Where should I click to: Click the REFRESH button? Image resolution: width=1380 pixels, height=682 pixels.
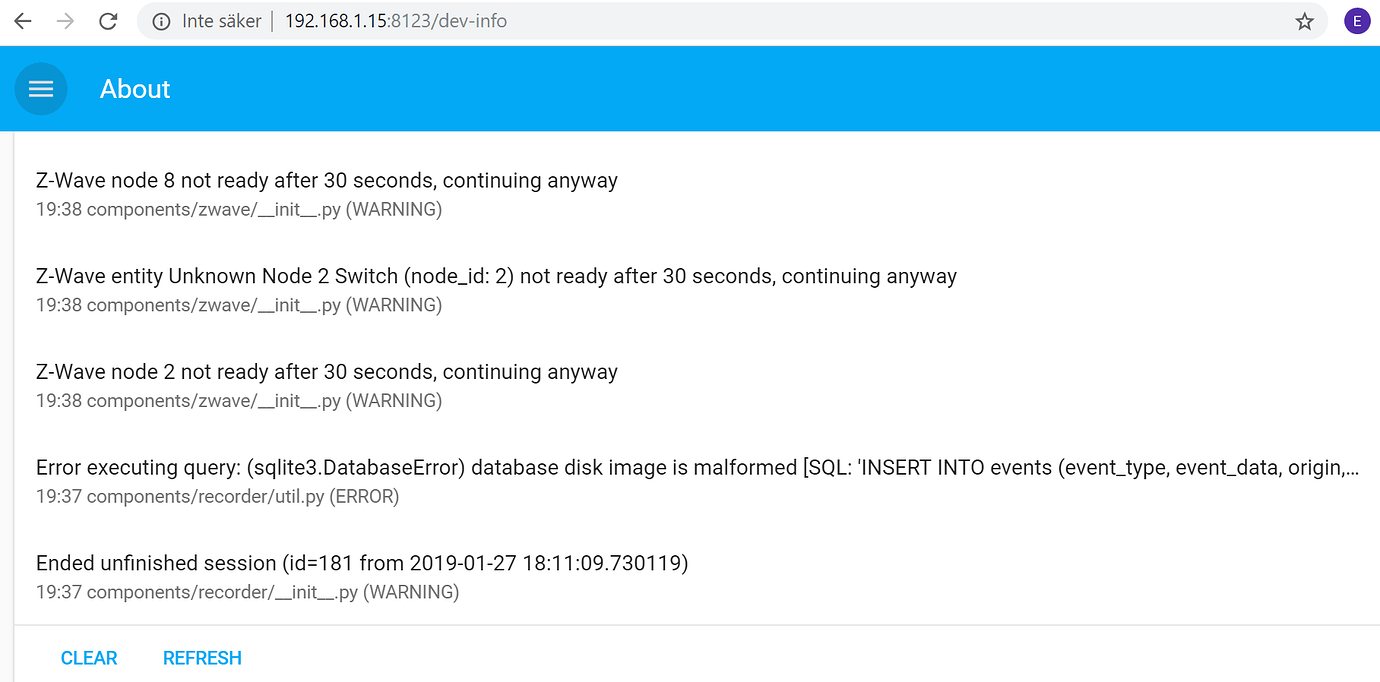pos(202,658)
